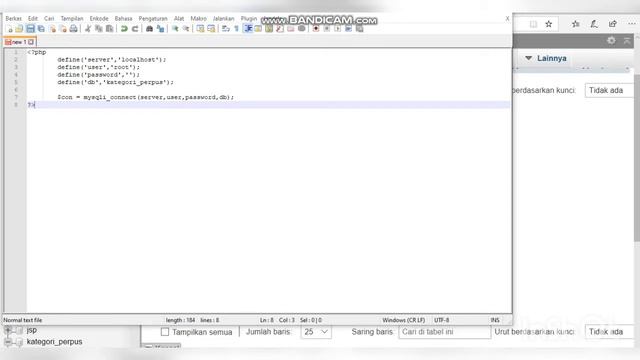Screen dimensions: 640x360
Task: Open the Cari menu
Action: click(x=49, y=18)
